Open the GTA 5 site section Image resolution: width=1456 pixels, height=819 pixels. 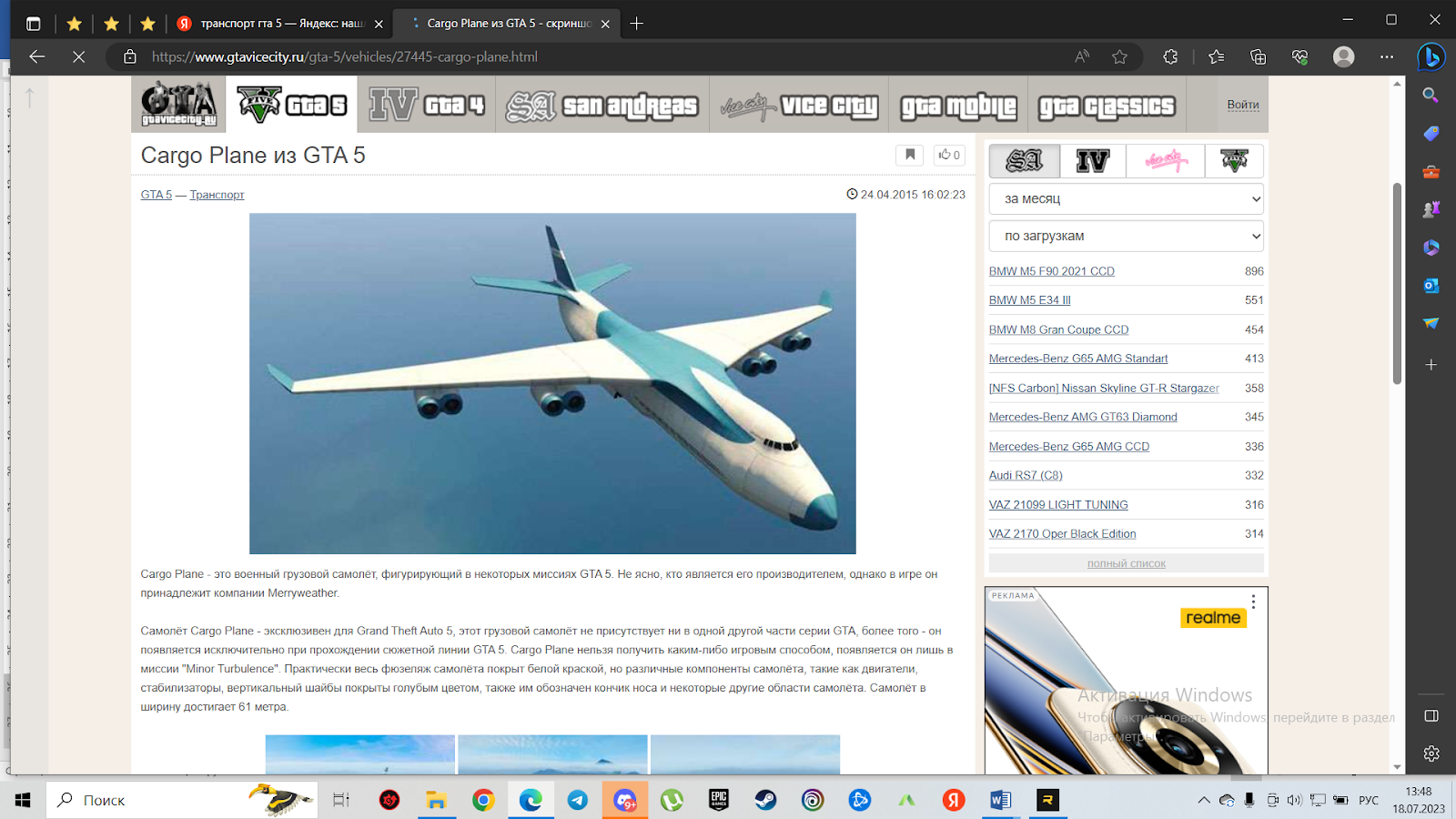point(291,105)
